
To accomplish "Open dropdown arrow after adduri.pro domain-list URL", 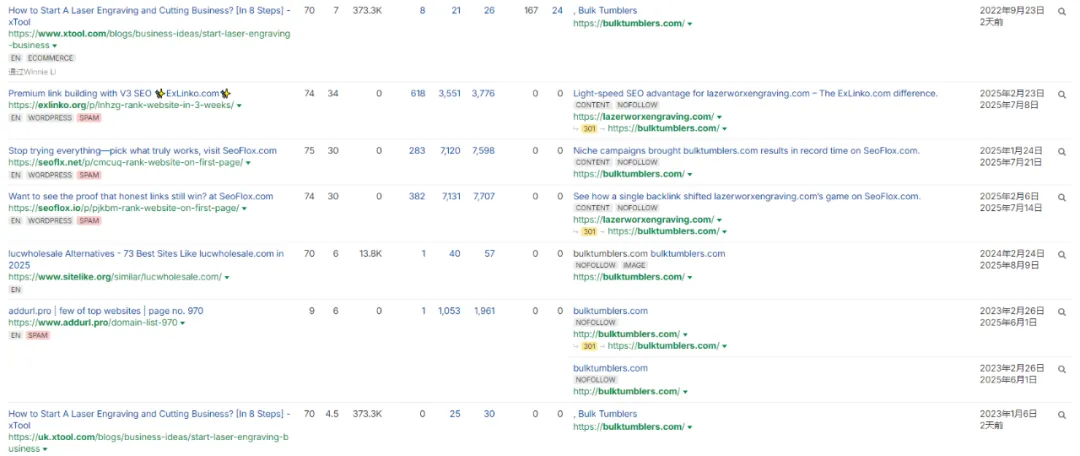I will tap(183, 324).
